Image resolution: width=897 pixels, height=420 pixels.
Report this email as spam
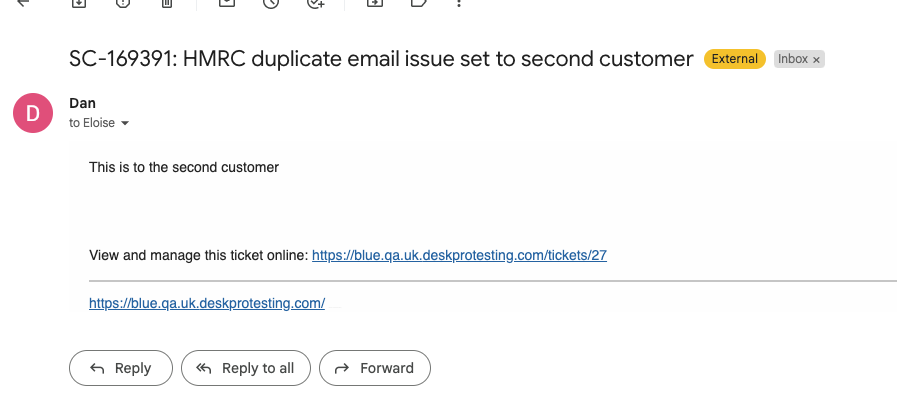coord(123,3)
